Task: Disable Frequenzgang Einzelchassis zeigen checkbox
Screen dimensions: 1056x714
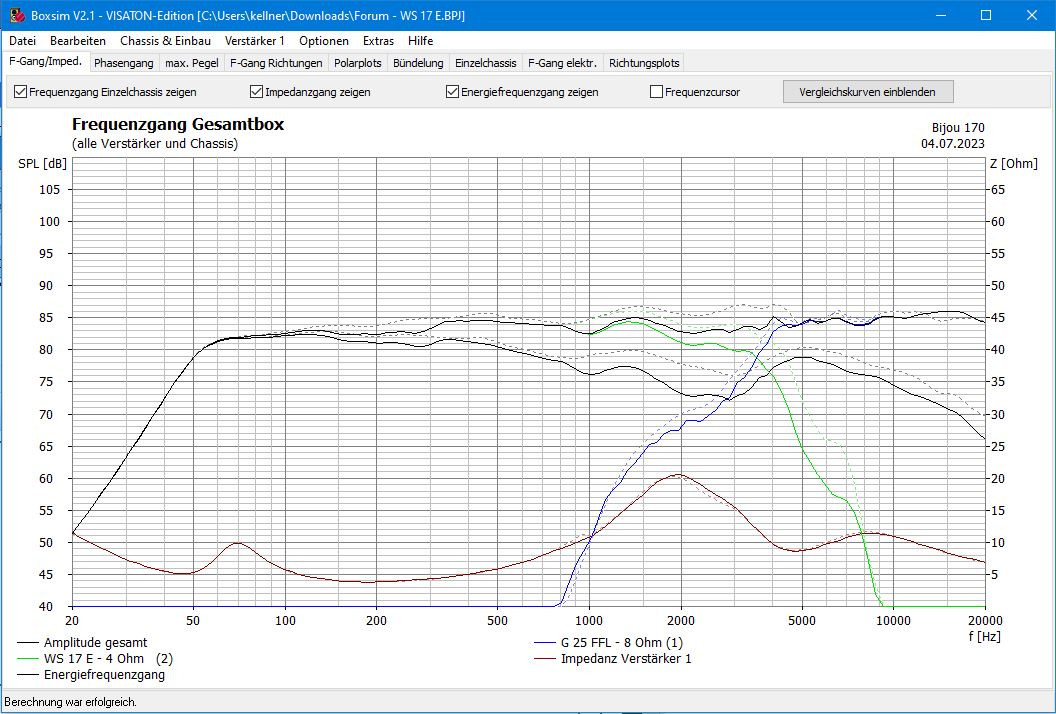Action: [21, 92]
